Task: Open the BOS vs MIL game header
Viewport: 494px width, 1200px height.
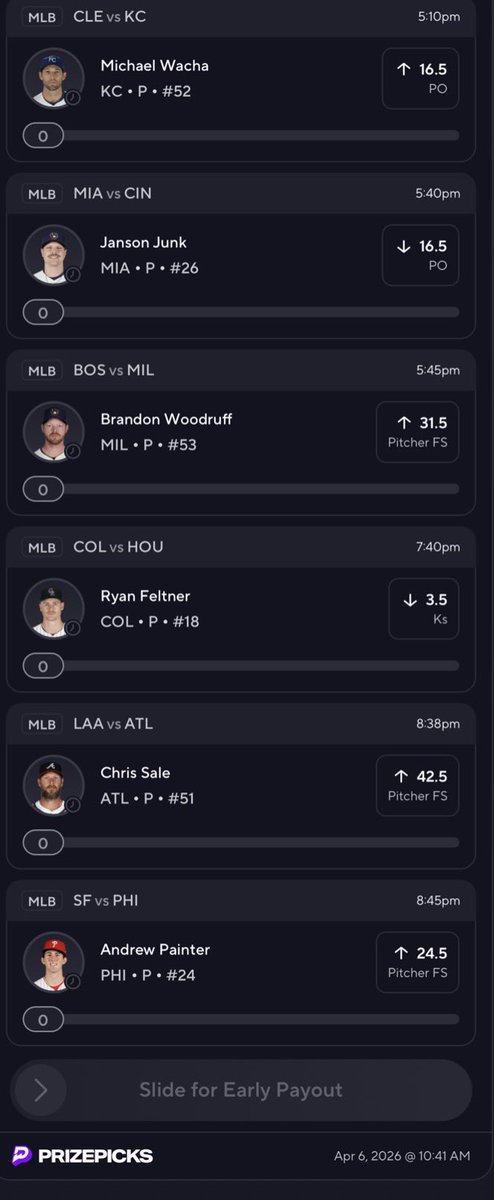Action: point(241,370)
